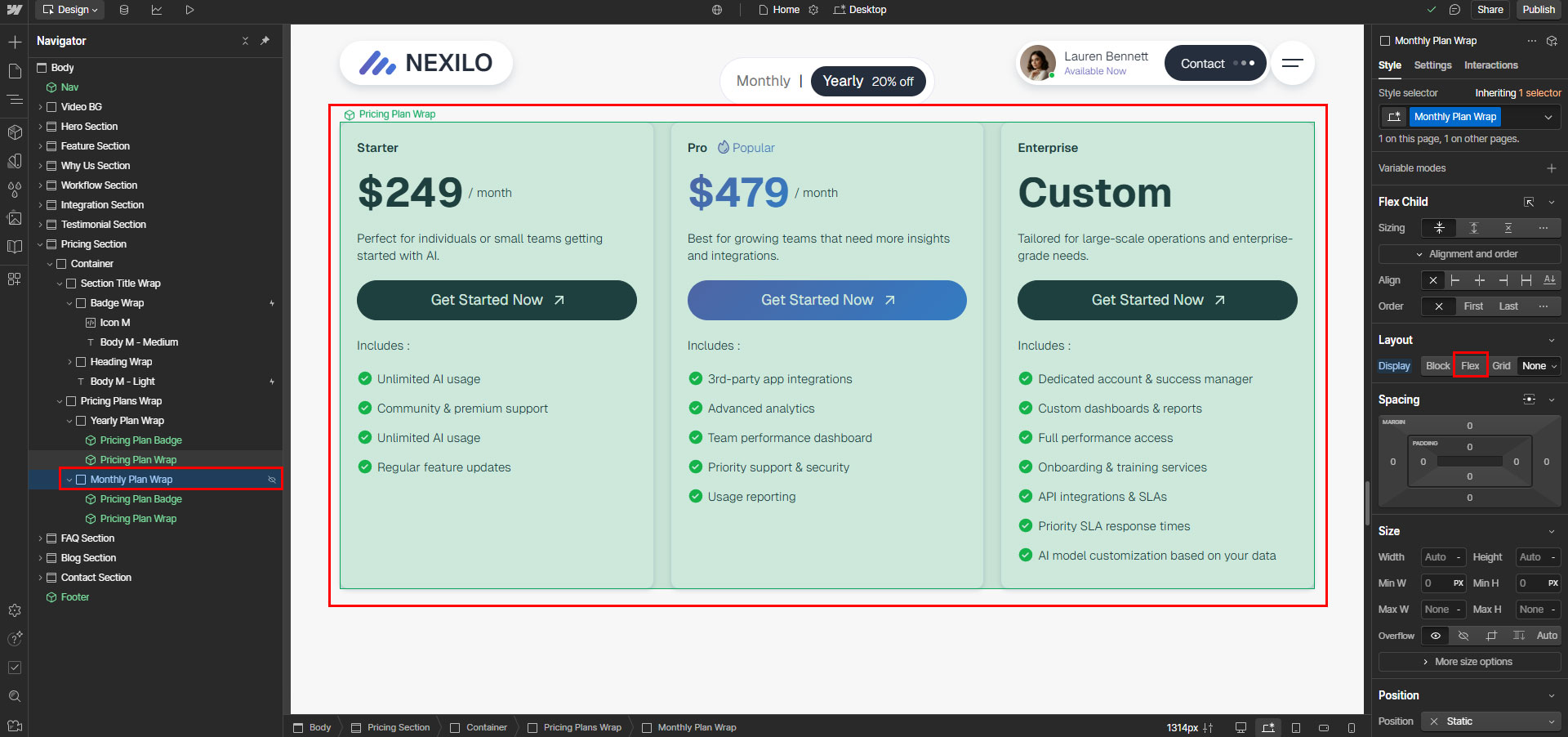This screenshot has width=1568, height=737.
Task: Set Display to Grid
Action: [1501, 366]
